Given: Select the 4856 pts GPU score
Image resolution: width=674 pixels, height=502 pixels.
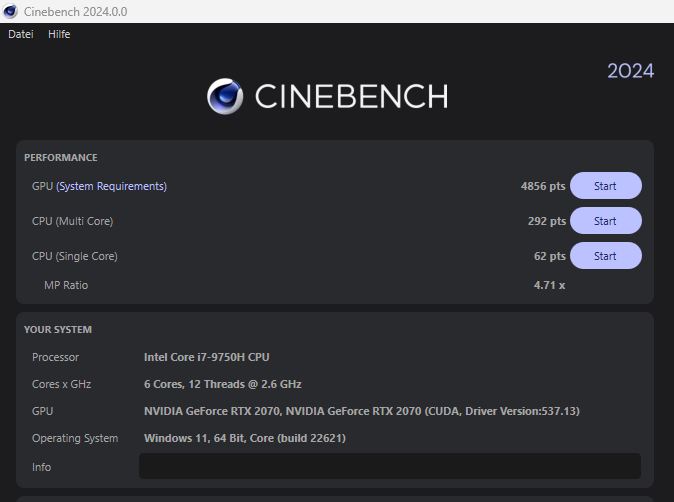Looking at the screenshot, I should click(543, 186).
